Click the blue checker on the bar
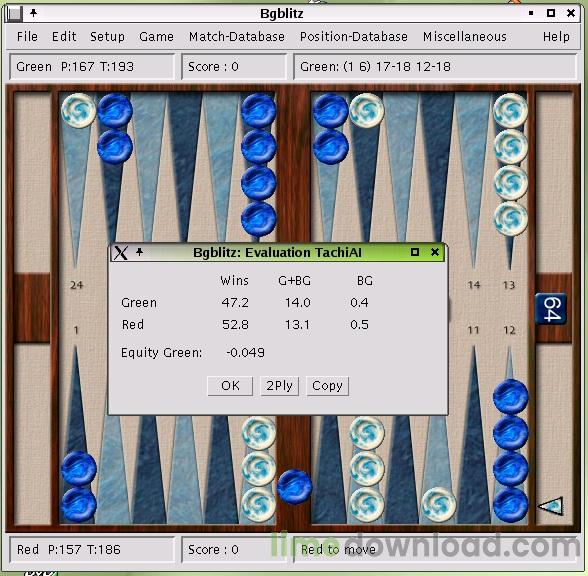The width and height of the screenshot is (588, 576). [x=294, y=487]
